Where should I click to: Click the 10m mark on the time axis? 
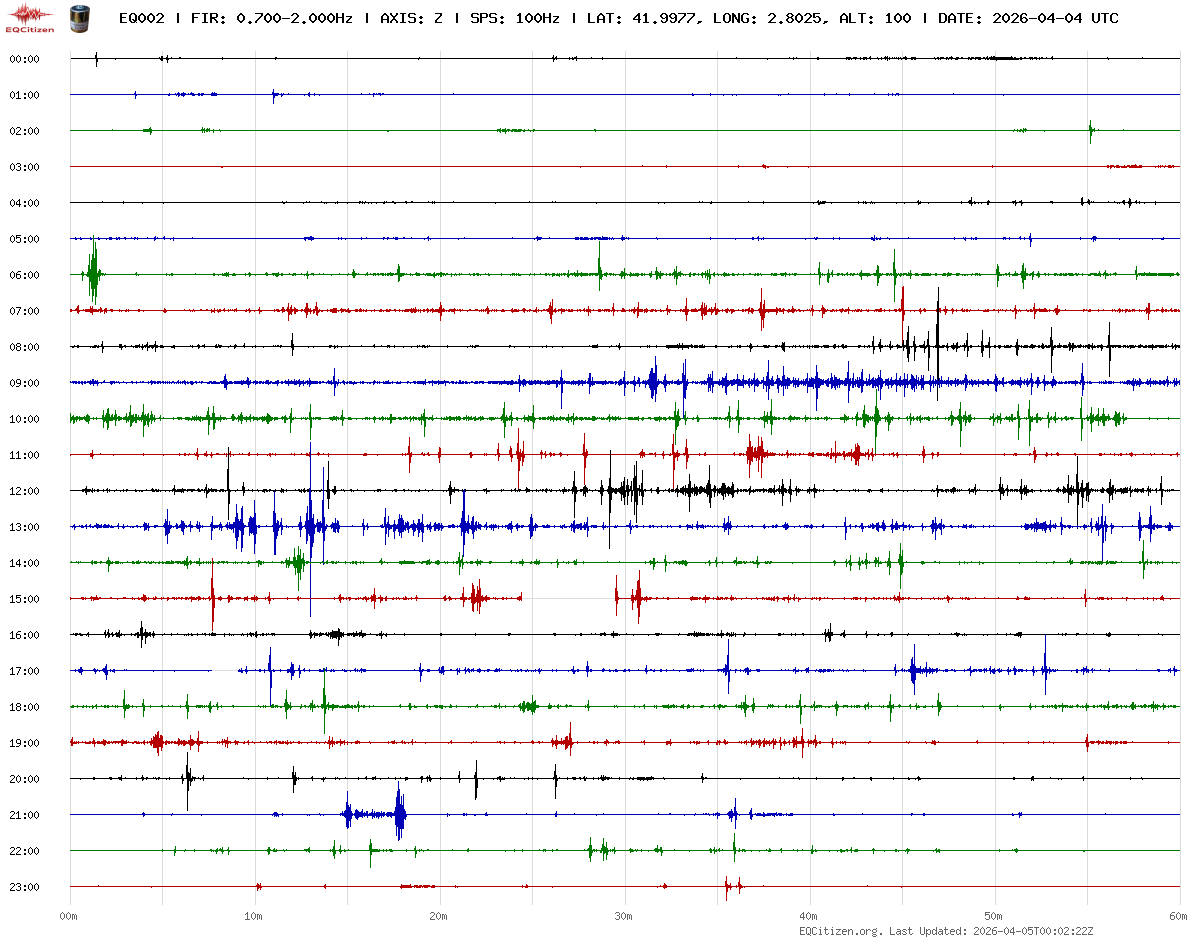255,916
